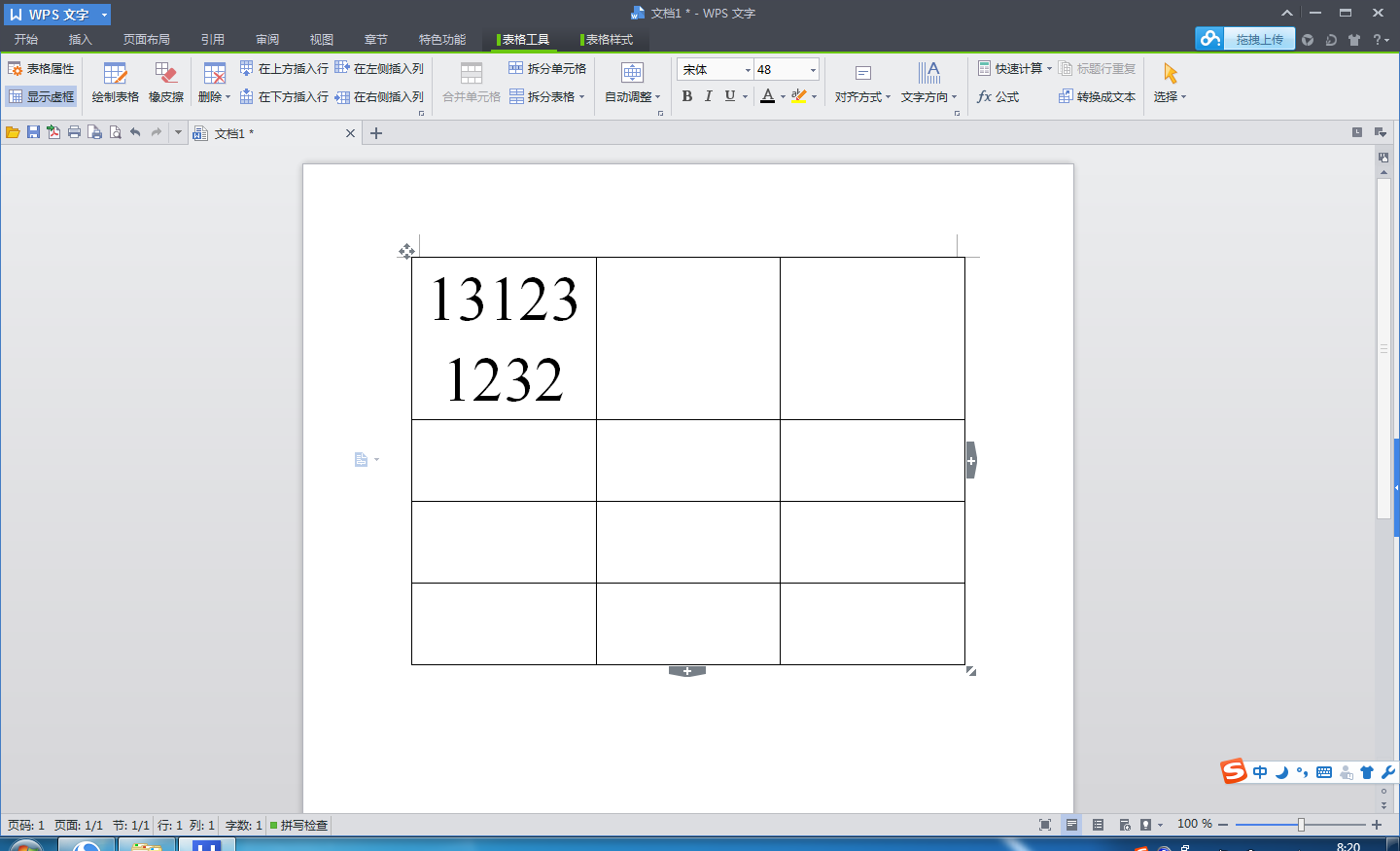Screen dimensions: 1400x851
Task: Click the print icon
Action: 74,132
